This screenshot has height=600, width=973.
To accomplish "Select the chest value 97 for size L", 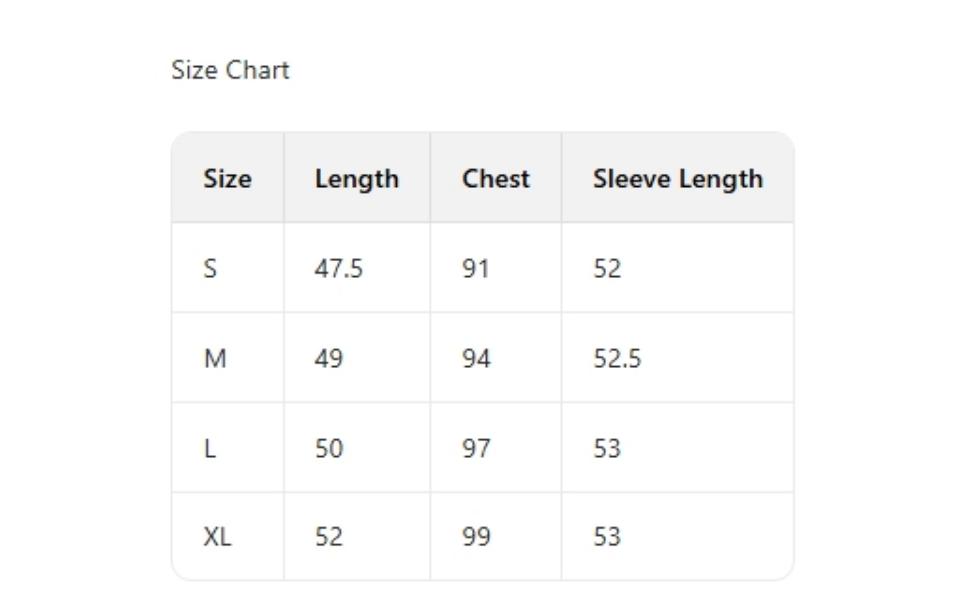I will click(x=476, y=448).
